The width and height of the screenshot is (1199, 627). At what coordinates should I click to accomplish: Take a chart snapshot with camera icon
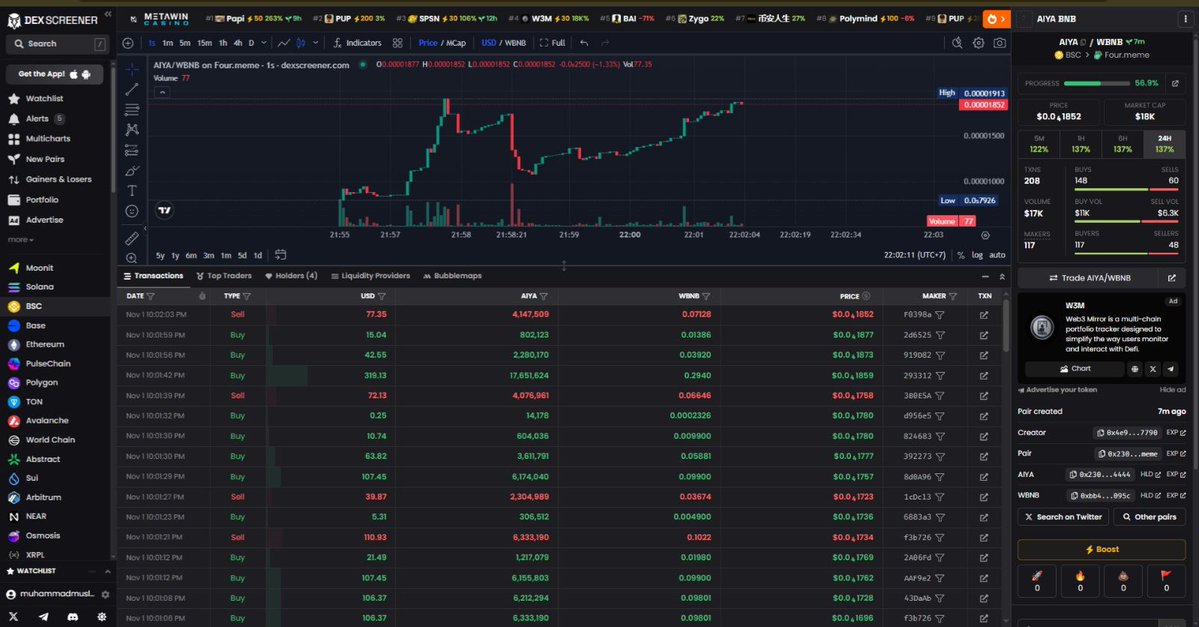coord(999,43)
